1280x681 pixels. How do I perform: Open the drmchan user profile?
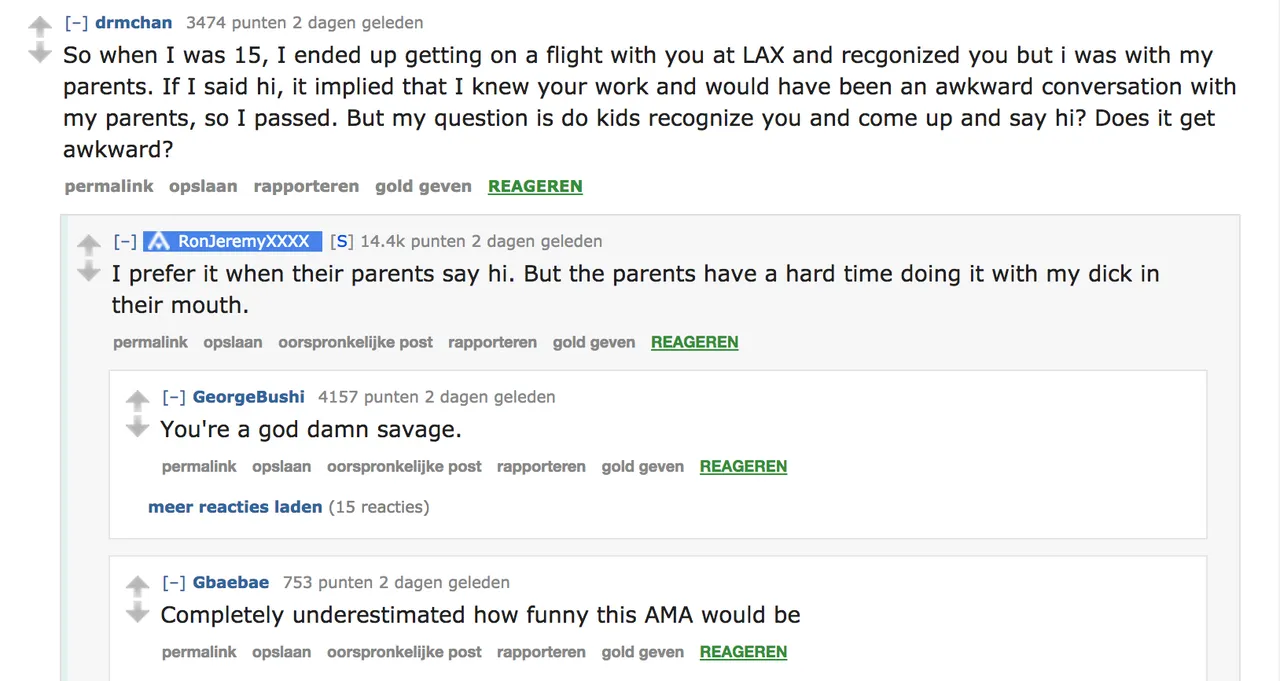[133, 22]
